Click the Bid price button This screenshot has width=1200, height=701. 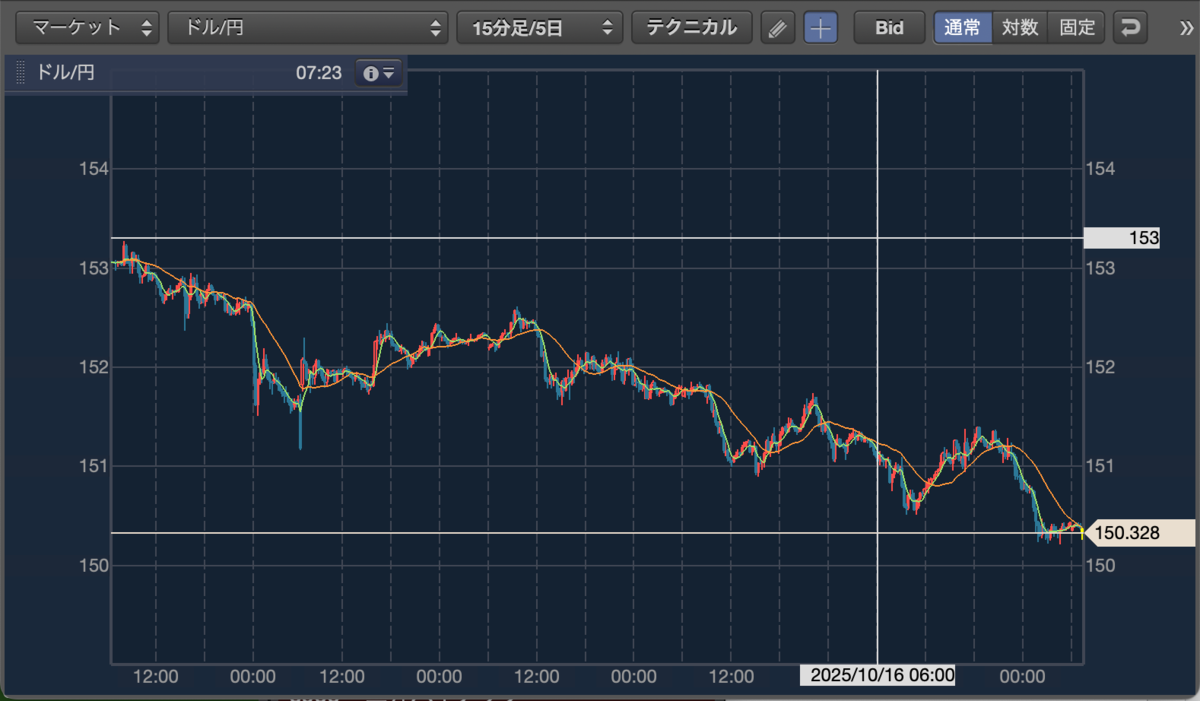pyautogui.click(x=889, y=28)
